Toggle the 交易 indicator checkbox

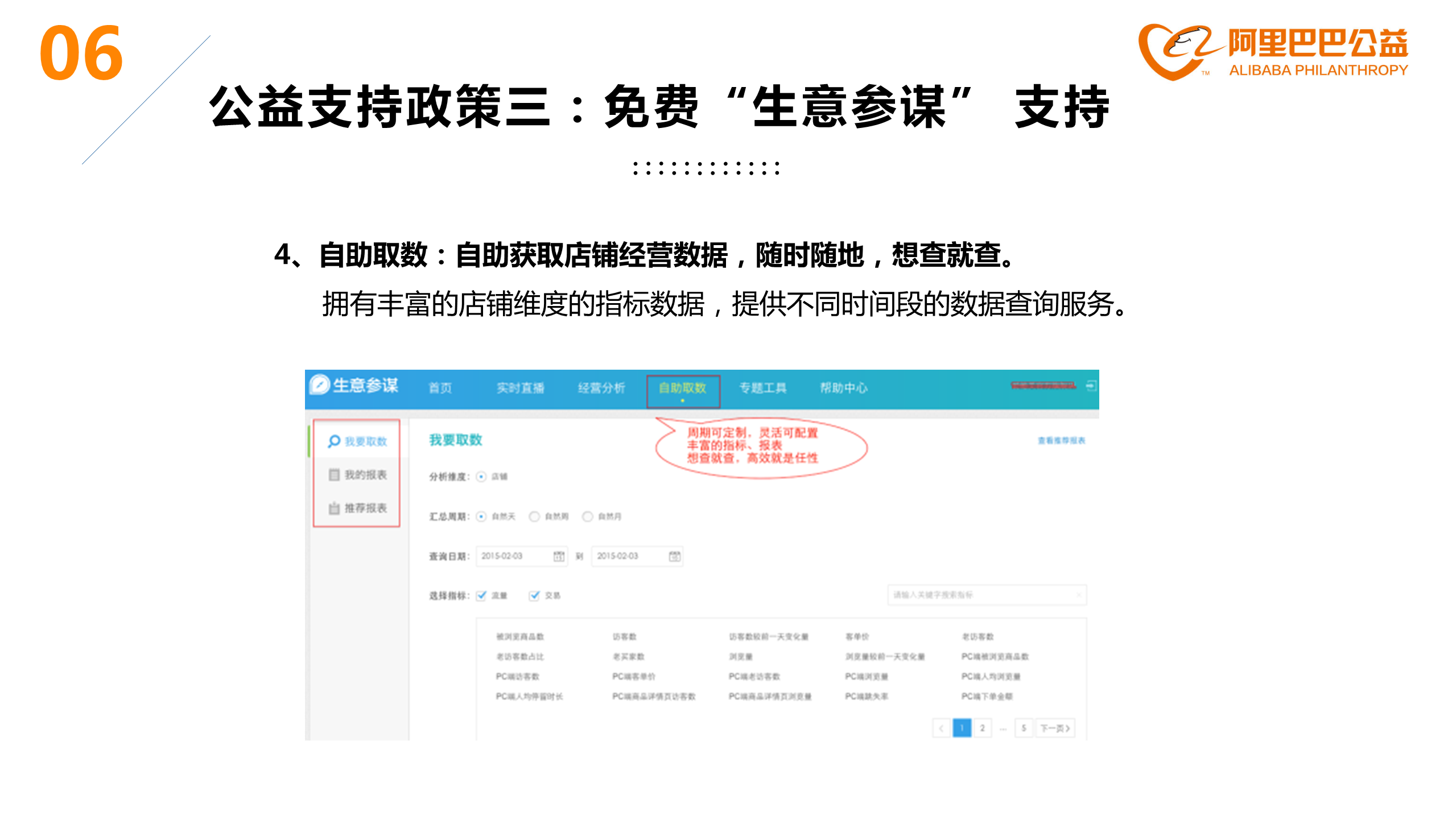(x=534, y=595)
